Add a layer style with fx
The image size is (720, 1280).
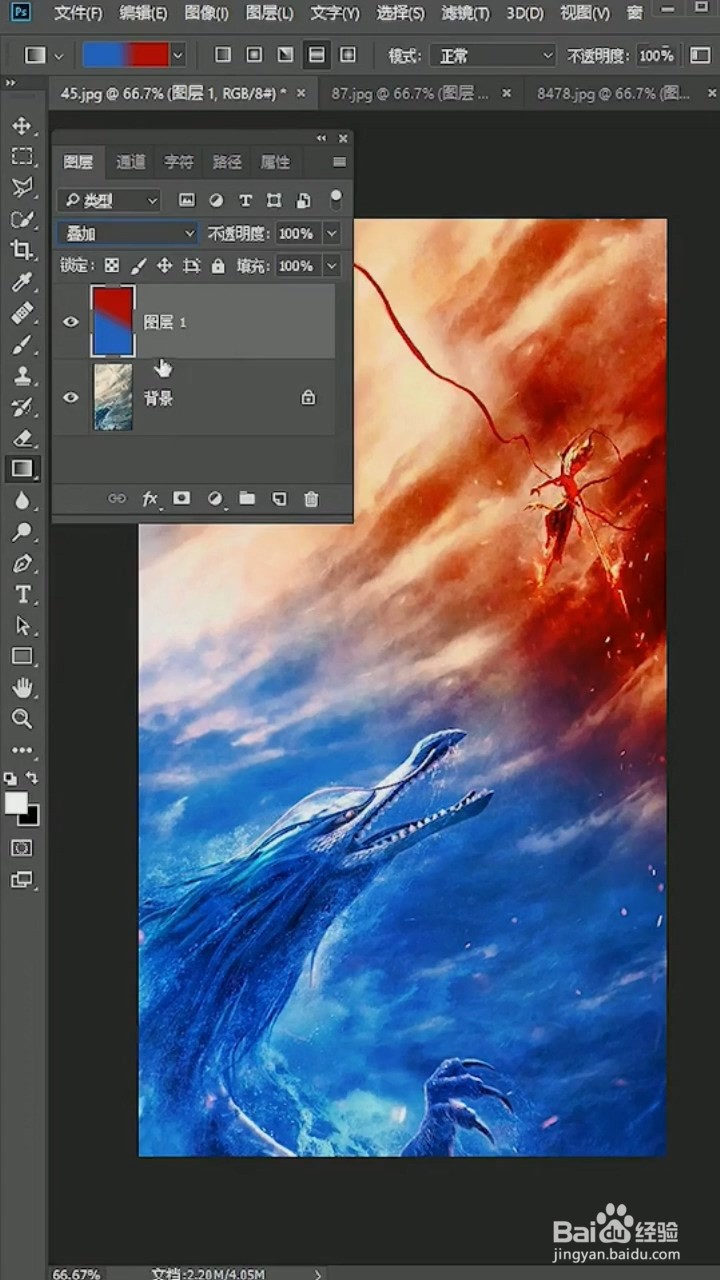(151, 499)
